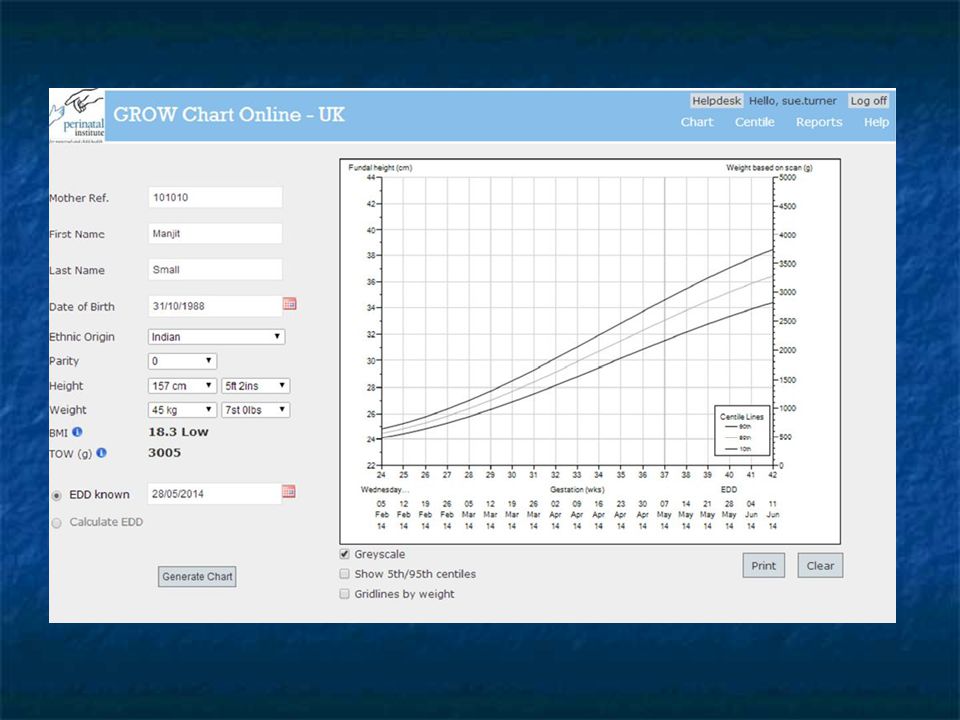Screen dimensions: 960x720
Task: Open the Reports menu item
Action: tap(819, 122)
